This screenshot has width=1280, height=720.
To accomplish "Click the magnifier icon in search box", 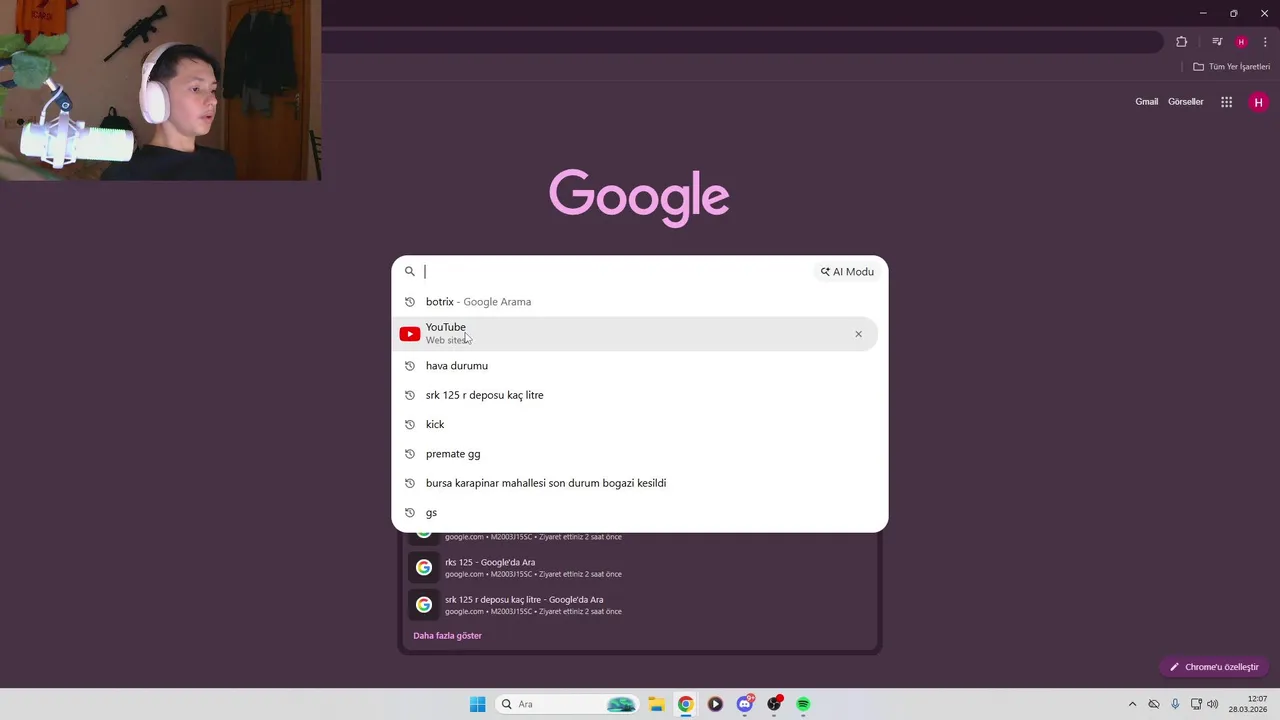I will (410, 272).
